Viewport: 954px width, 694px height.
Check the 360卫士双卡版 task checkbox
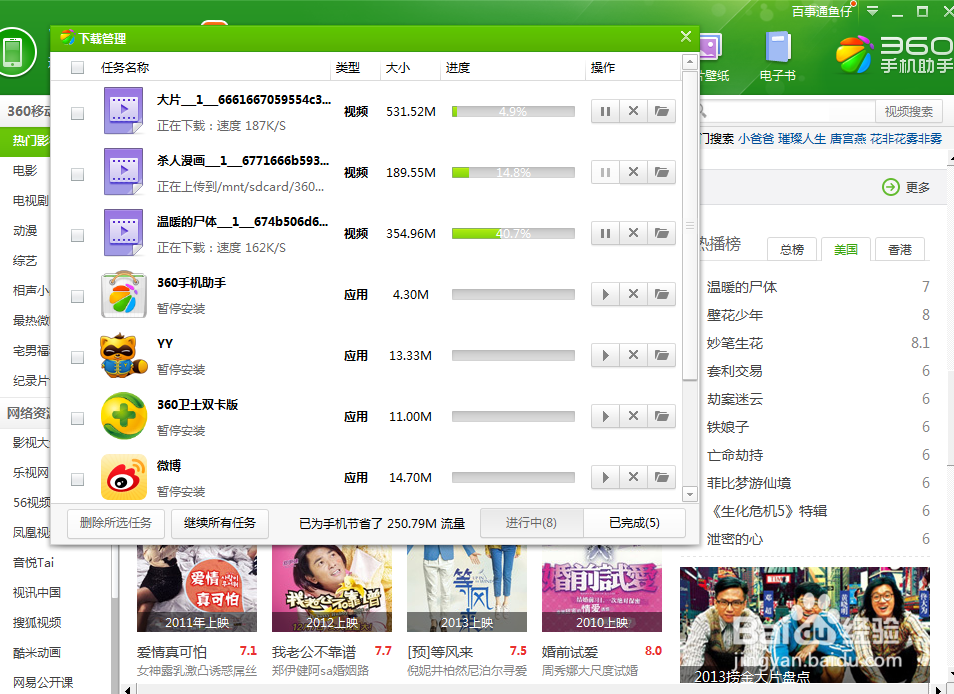coord(77,418)
